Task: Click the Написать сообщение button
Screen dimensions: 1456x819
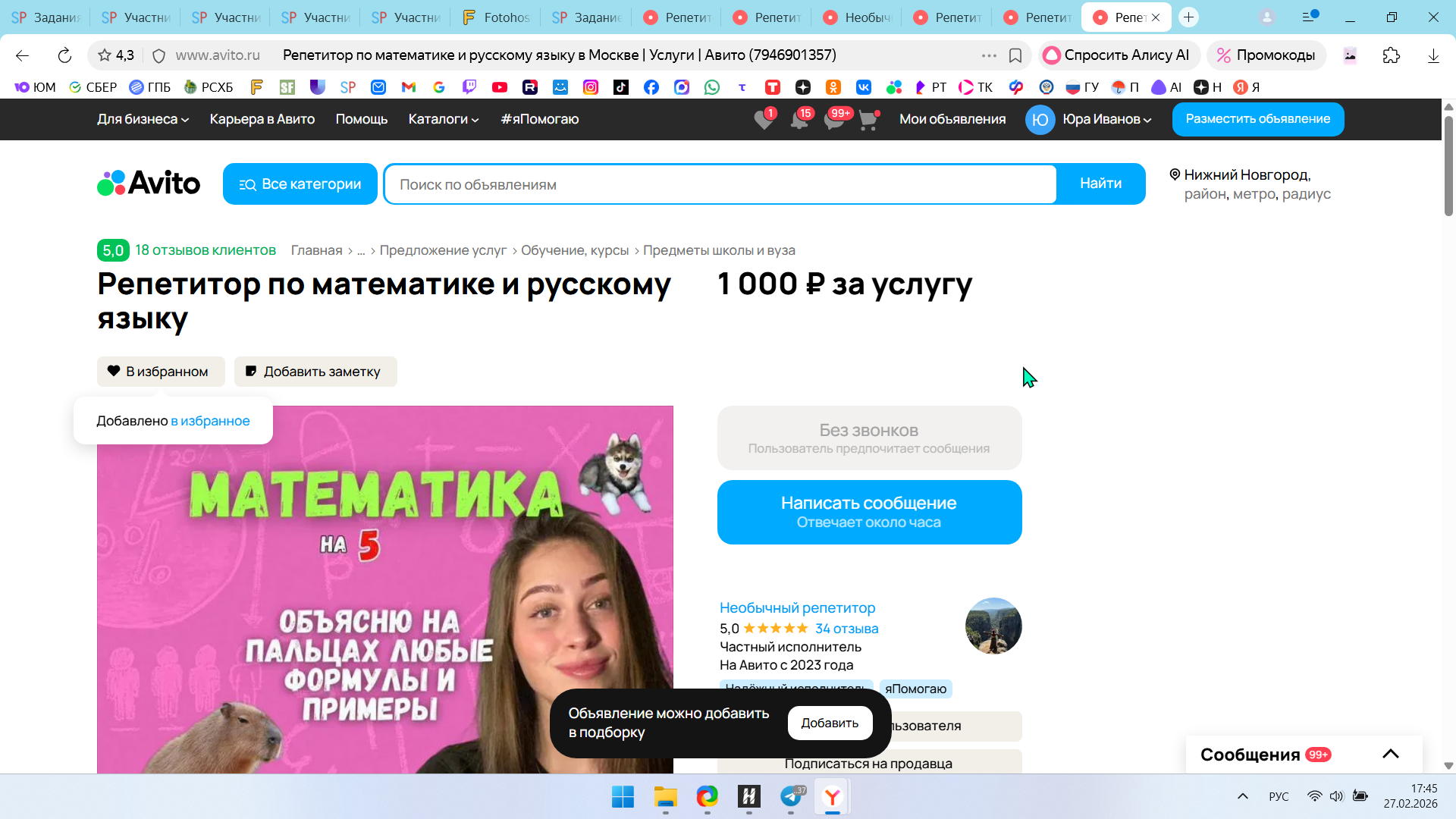Action: tap(869, 512)
